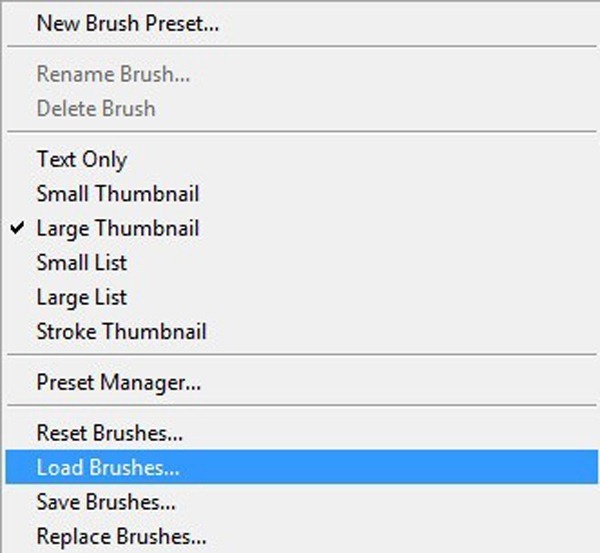Viewport: 600px width, 553px height.
Task: Enable Stroke Thumbnail view
Action: 122,331
